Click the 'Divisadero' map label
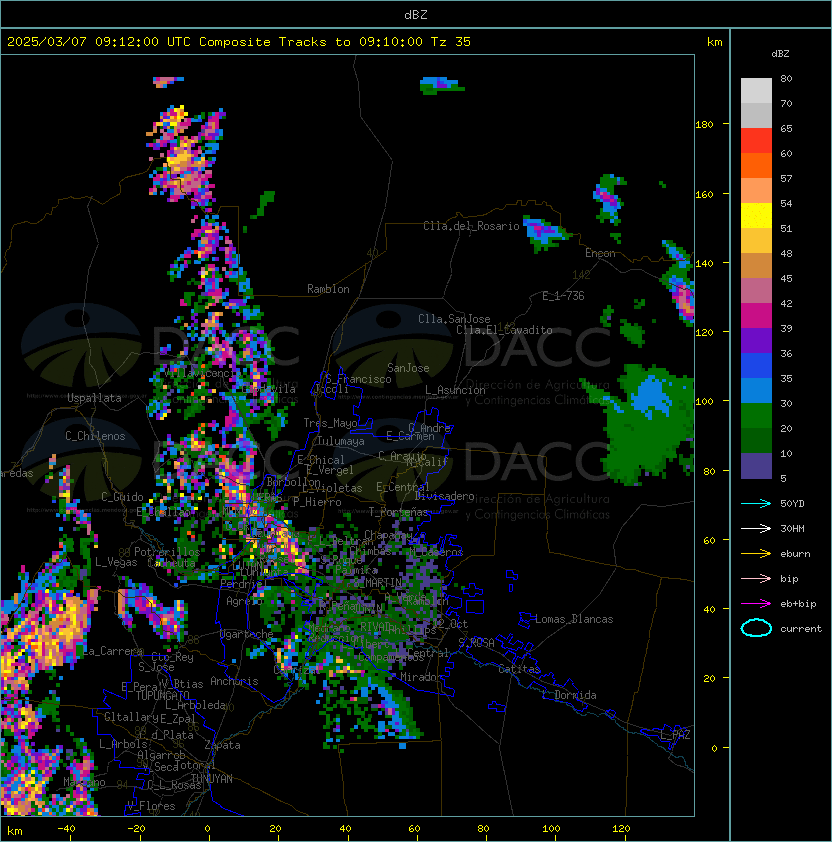Screen dimensions: 832x842 point(444,496)
